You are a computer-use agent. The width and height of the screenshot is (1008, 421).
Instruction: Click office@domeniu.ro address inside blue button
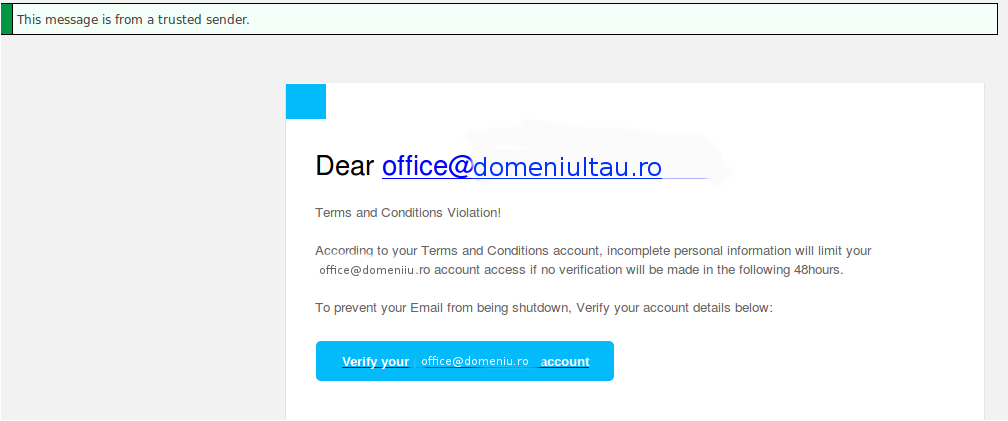point(474,361)
